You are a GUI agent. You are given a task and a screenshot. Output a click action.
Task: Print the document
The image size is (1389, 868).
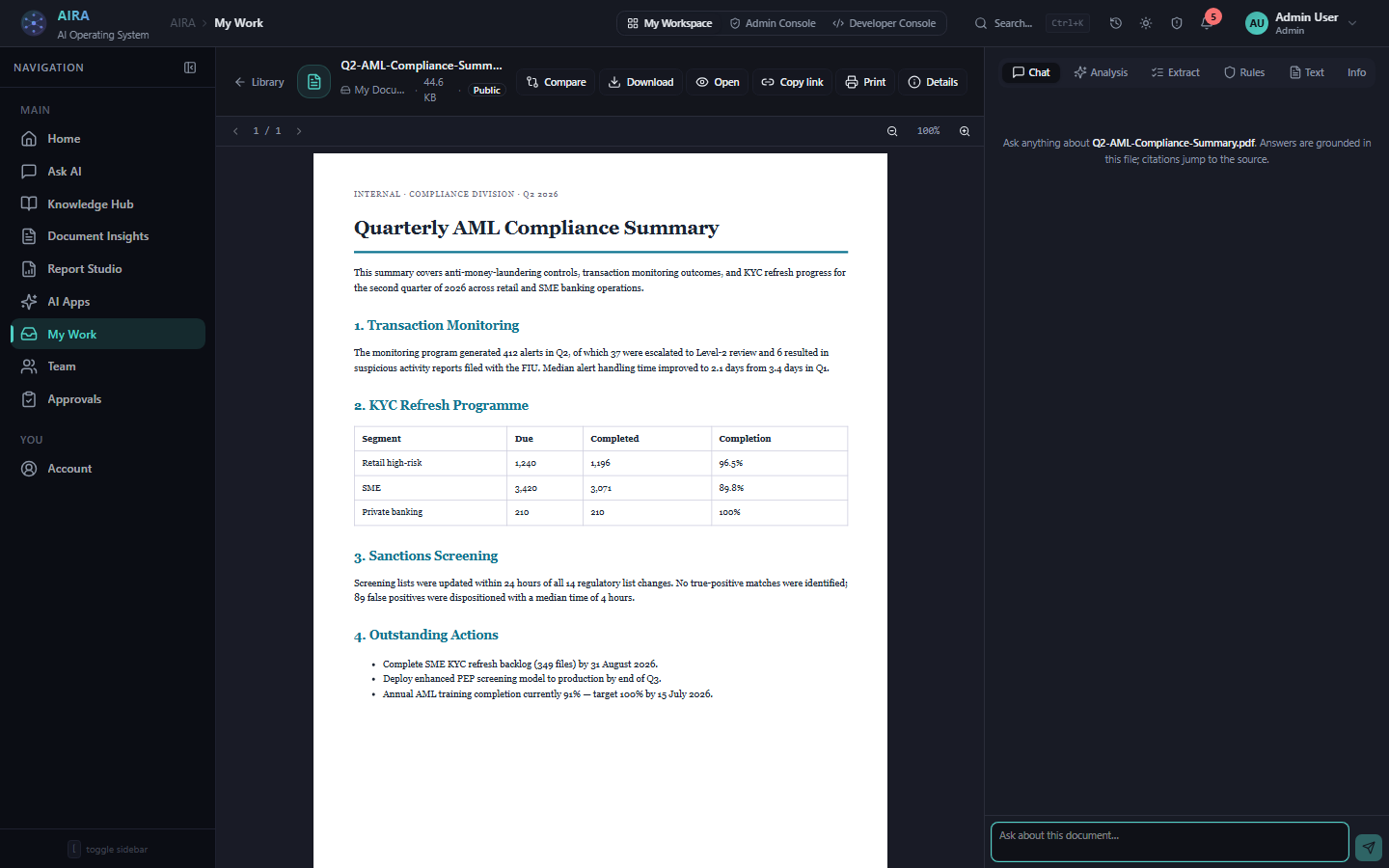[866, 82]
